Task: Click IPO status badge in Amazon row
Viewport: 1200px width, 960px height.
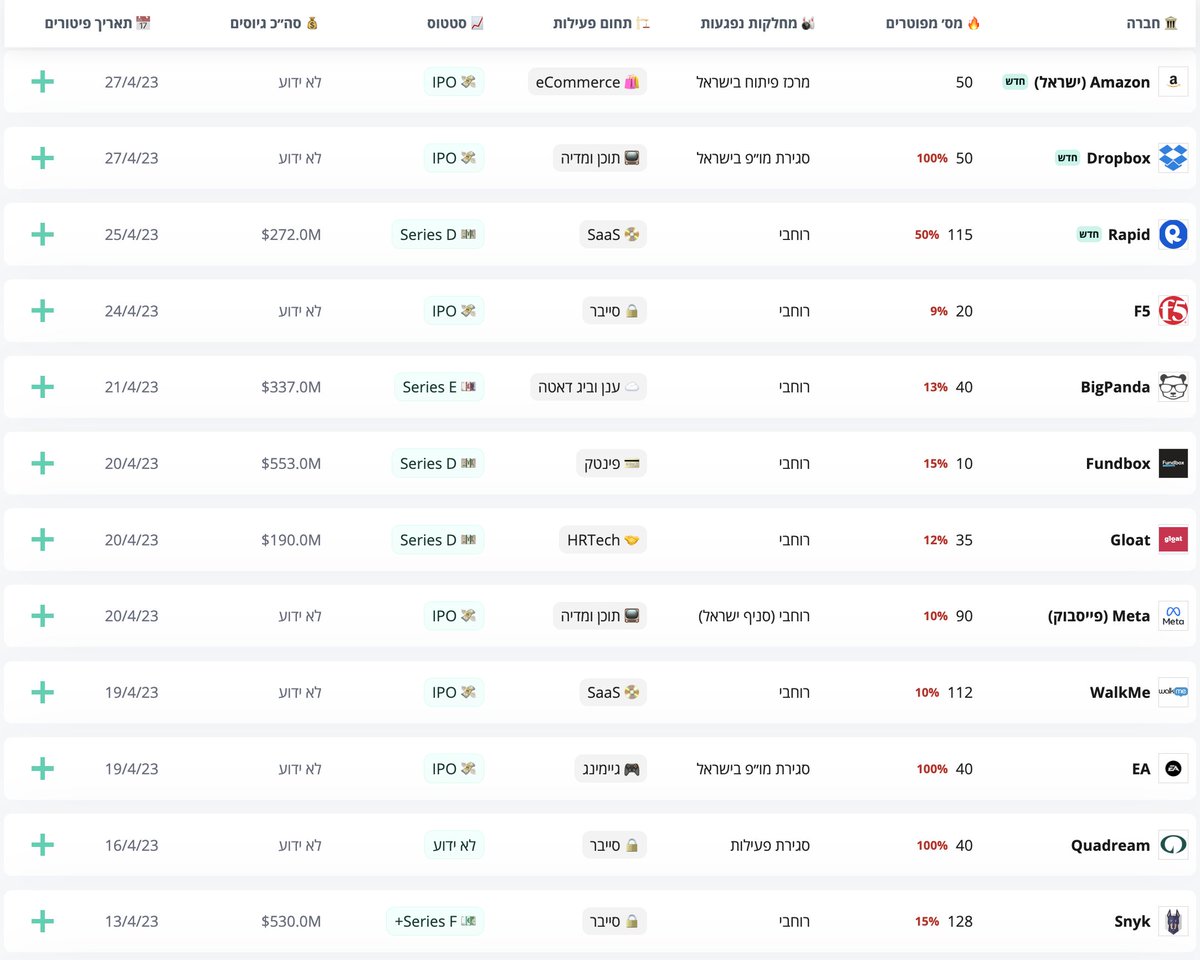Action: pyautogui.click(x=454, y=82)
